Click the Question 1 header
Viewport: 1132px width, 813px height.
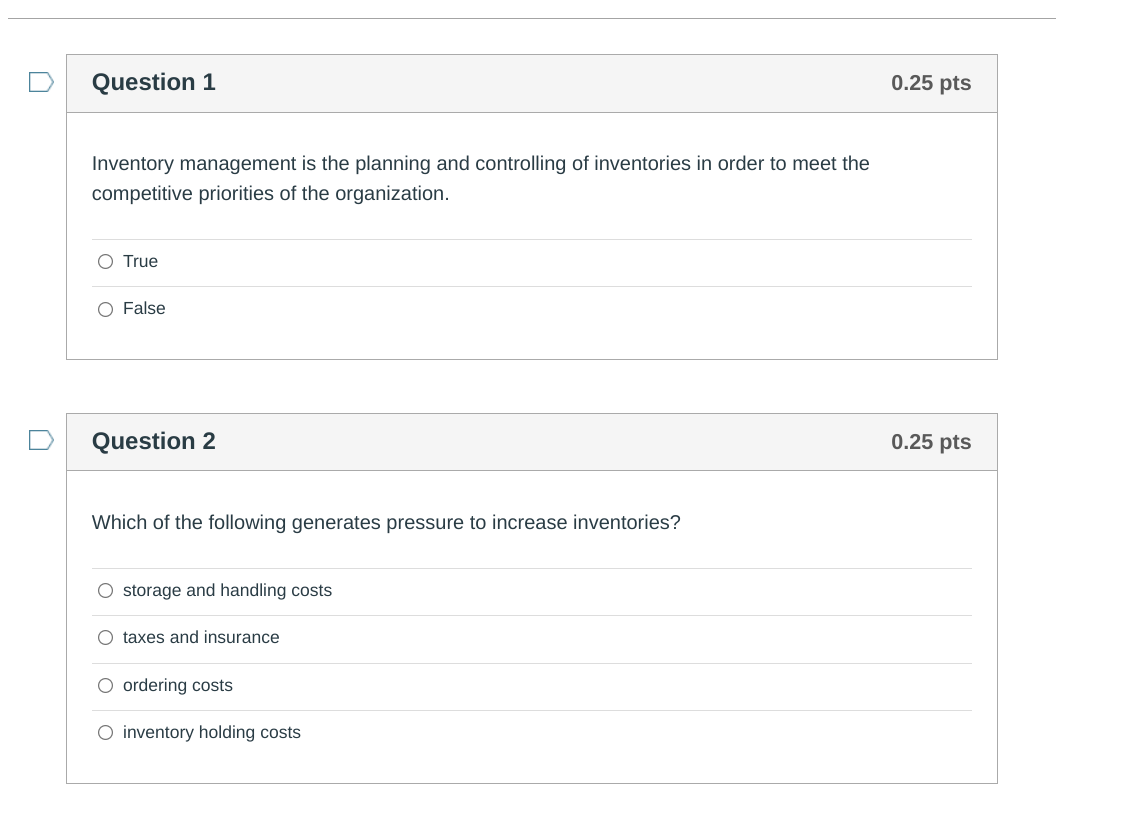point(153,82)
